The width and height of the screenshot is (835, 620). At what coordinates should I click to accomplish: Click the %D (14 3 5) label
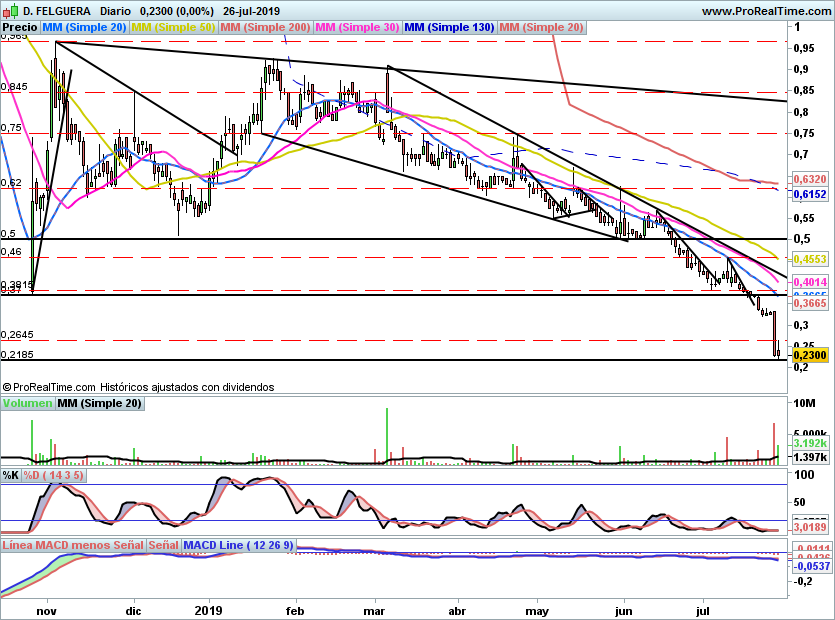coord(53,475)
